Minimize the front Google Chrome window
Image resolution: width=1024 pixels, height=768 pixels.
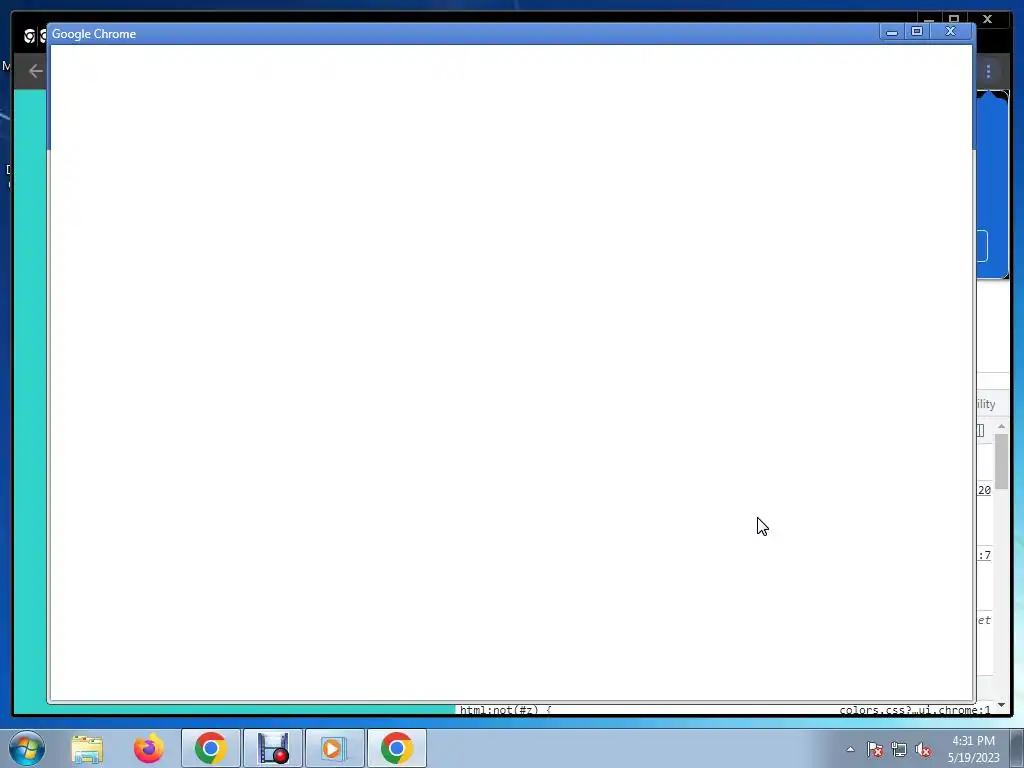click(892, 31)
